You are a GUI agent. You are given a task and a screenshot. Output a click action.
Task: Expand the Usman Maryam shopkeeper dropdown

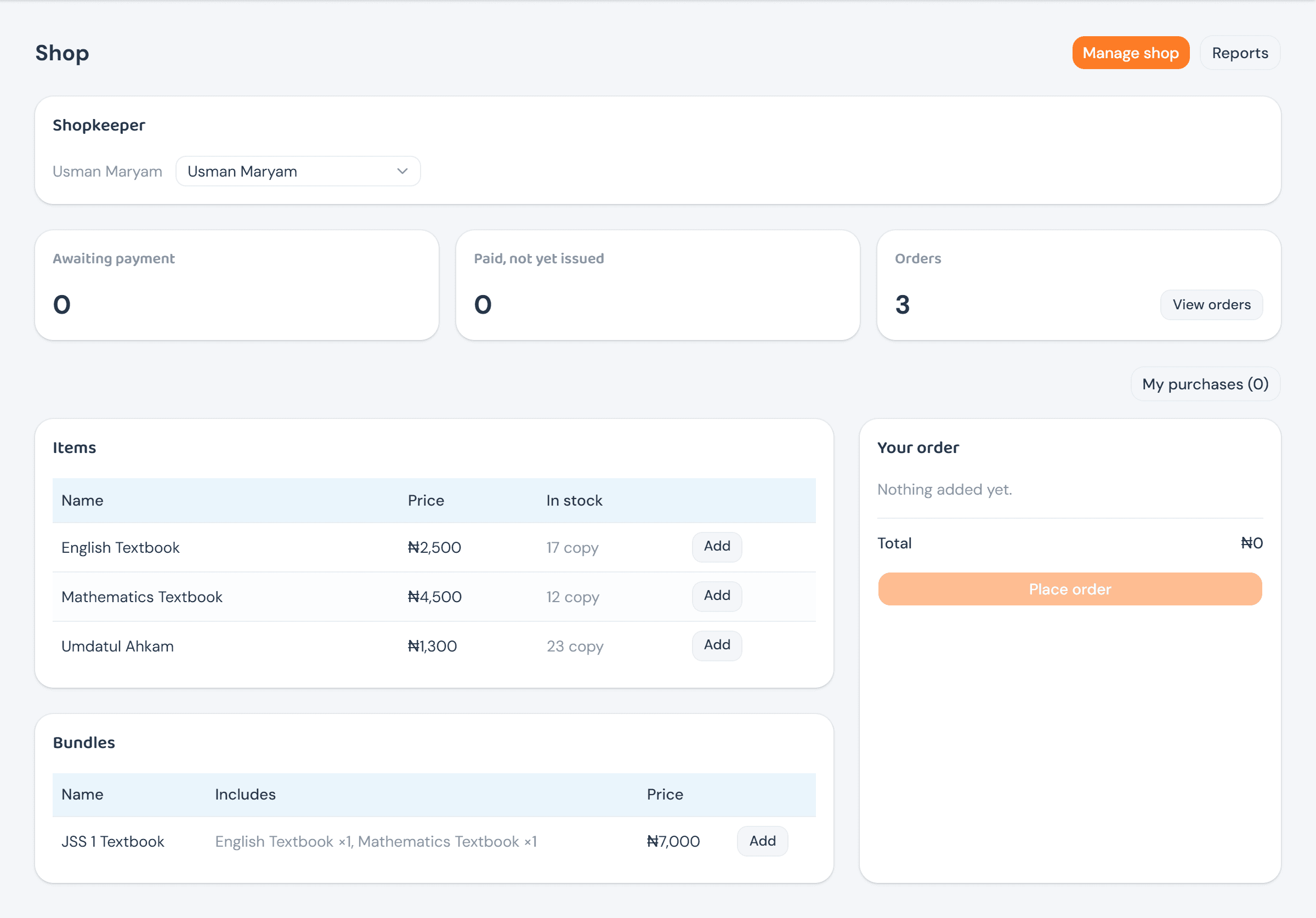[298, 171]
